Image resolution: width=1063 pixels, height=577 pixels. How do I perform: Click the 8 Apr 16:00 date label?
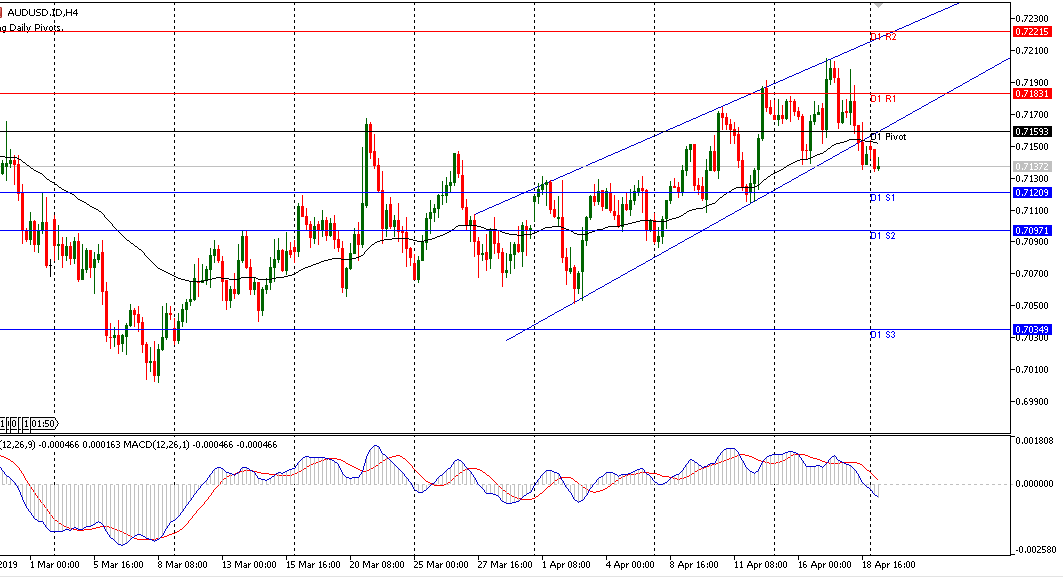[694, 564]
